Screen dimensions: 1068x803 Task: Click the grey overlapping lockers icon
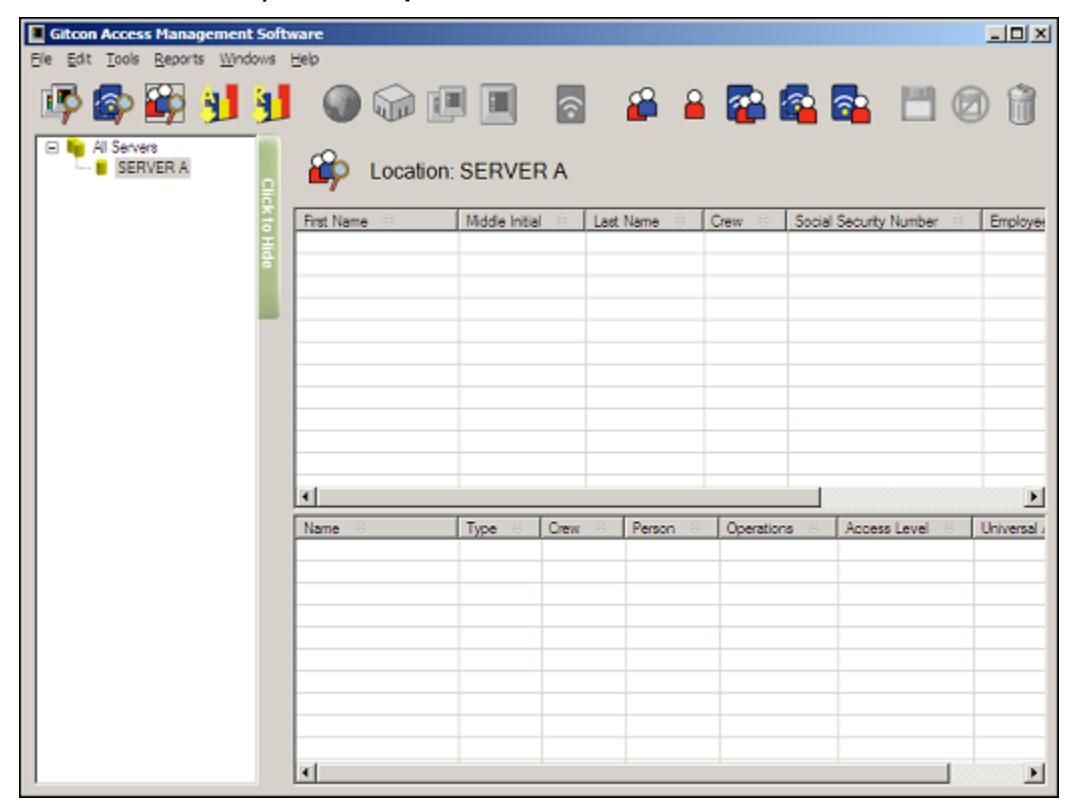(x=447, y=104)
